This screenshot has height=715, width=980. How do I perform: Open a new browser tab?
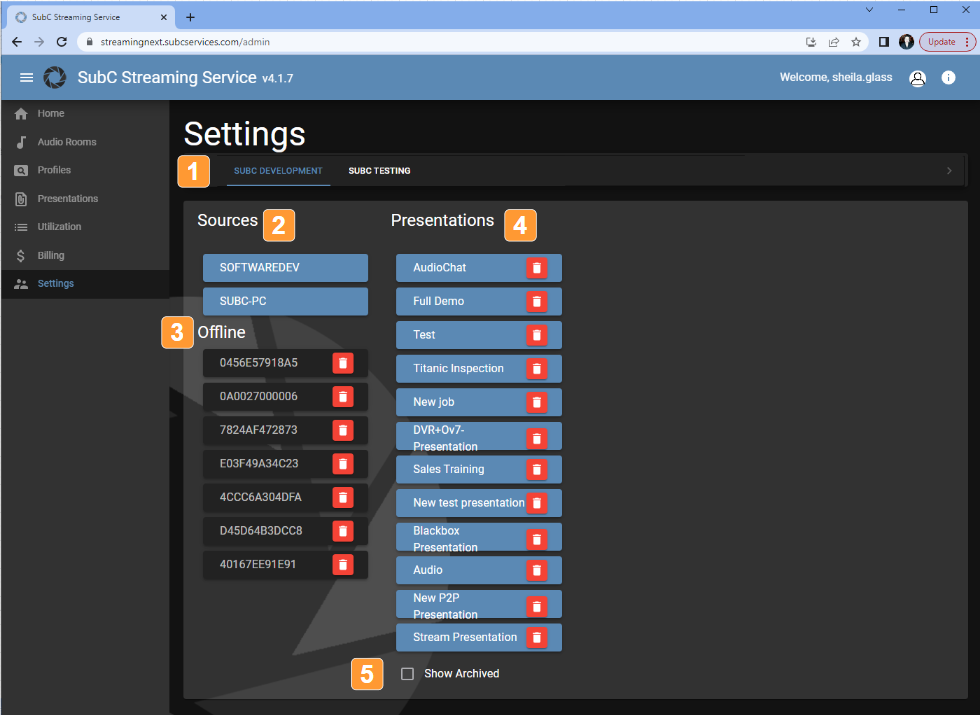click(x=191, y=18)
